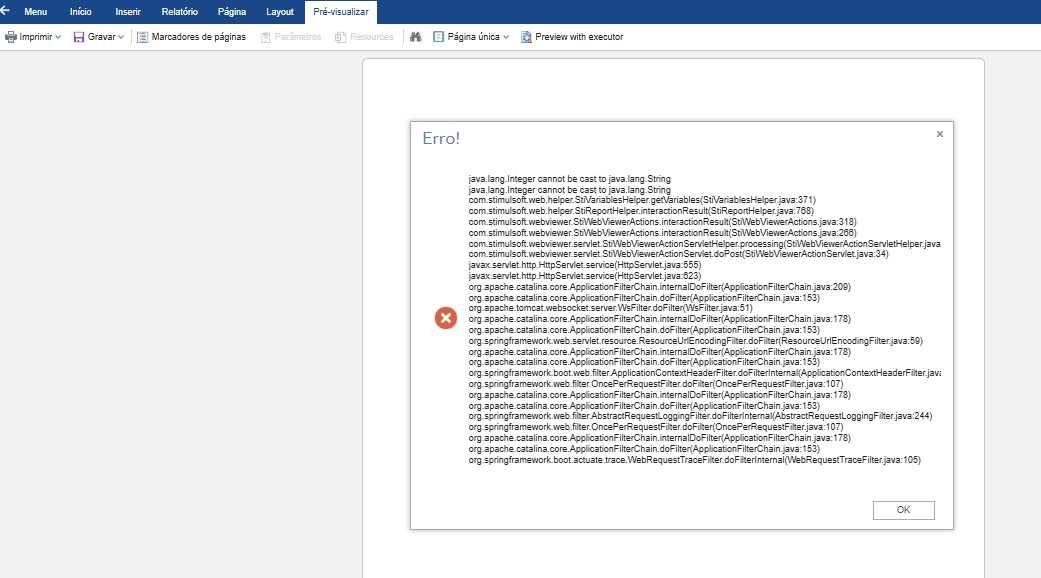Screen dimensions: 1041x578
Task: Click the Resources icon
Action: point(340,37)
